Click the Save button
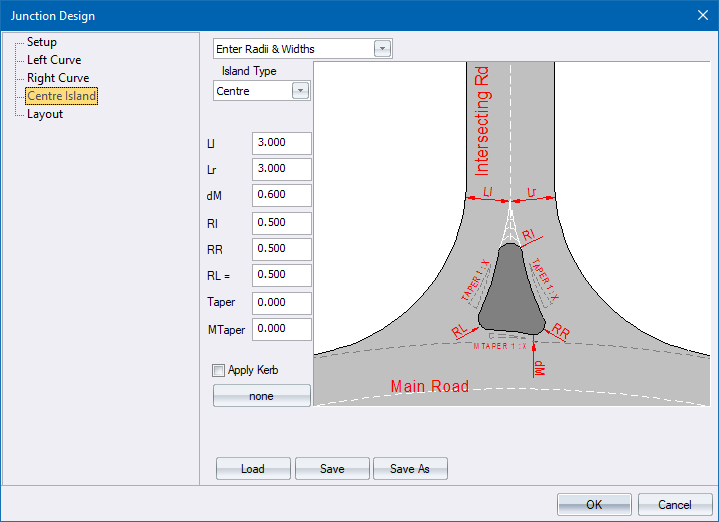Viewport: 719px width, 522px height. pos(332,469)
